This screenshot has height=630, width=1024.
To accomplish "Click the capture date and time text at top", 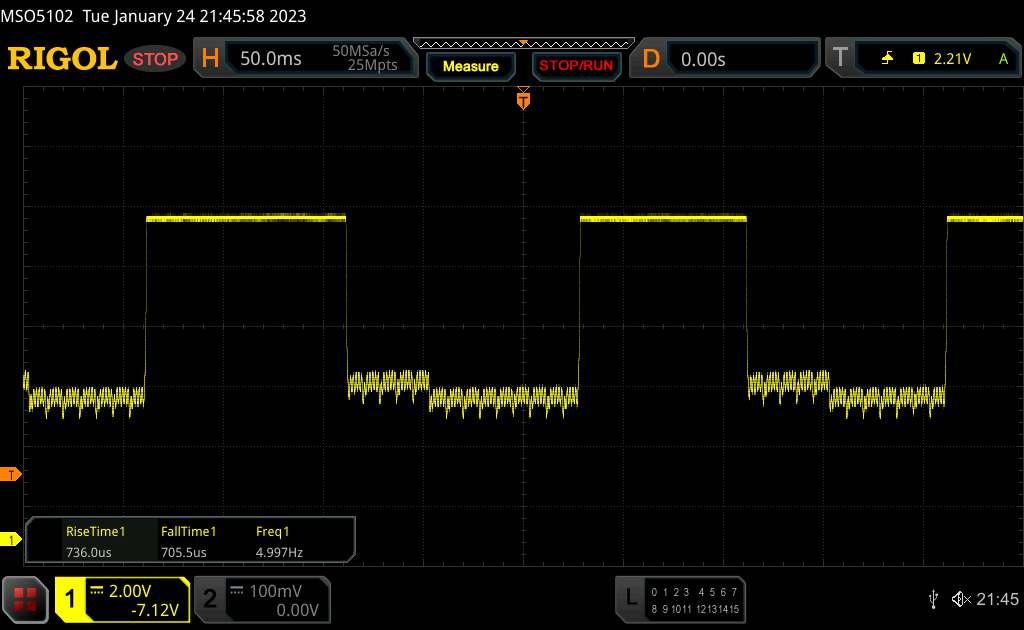I will tap(194, 16).
